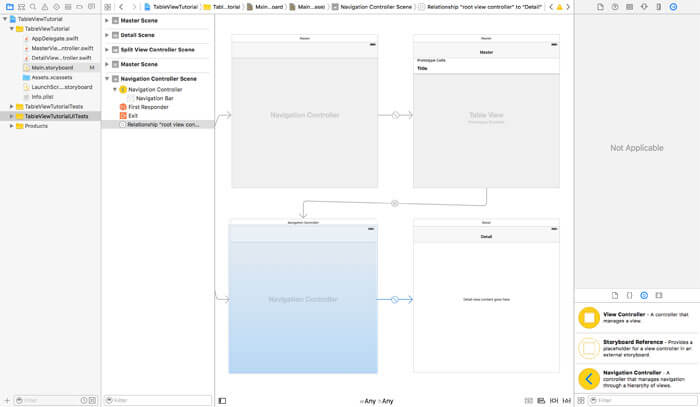This screenshot has height=407, width=700.
Task: Click the related items grid icon
Action: [x=108, y=7]
